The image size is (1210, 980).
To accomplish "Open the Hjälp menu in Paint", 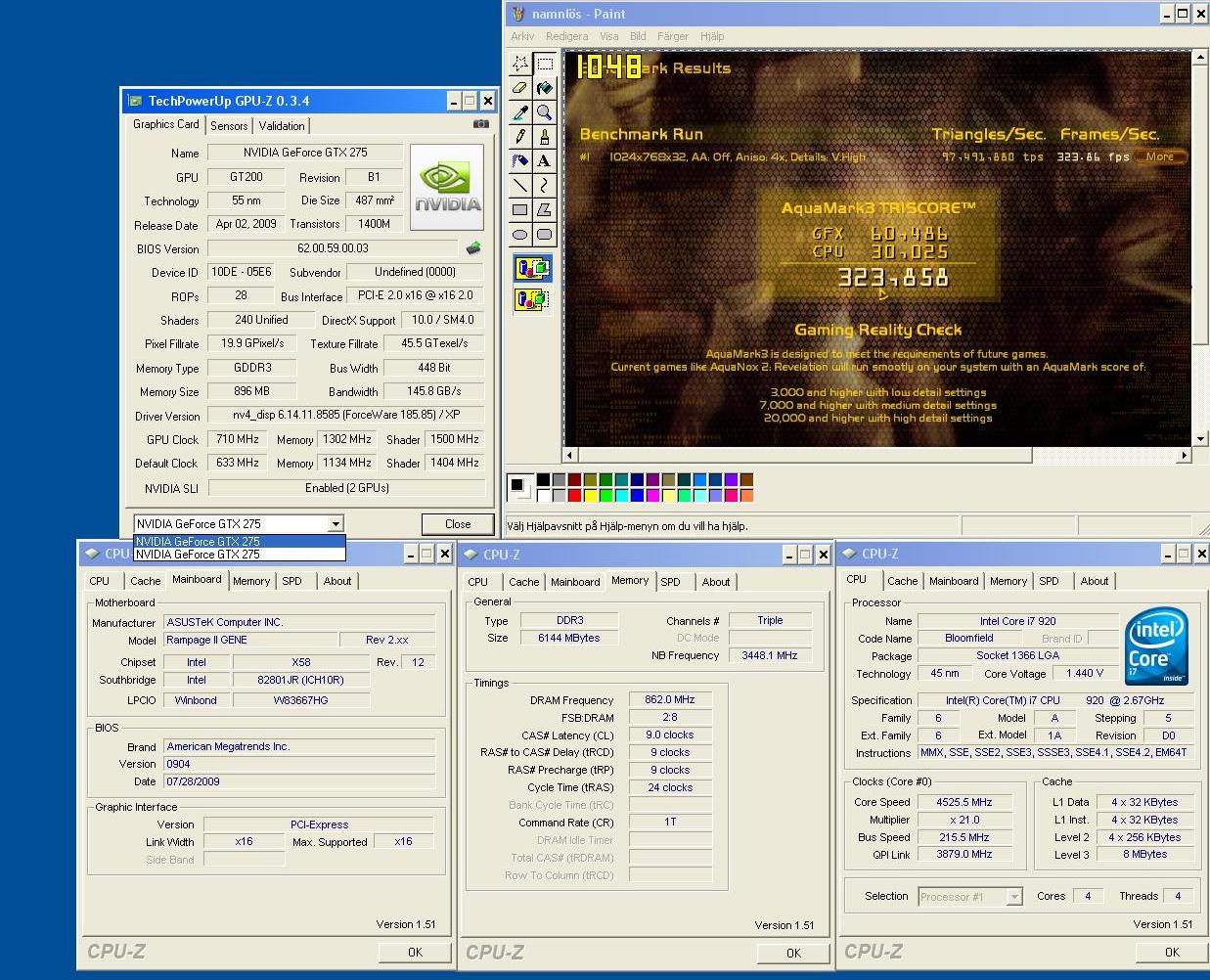I will (712, 36).
